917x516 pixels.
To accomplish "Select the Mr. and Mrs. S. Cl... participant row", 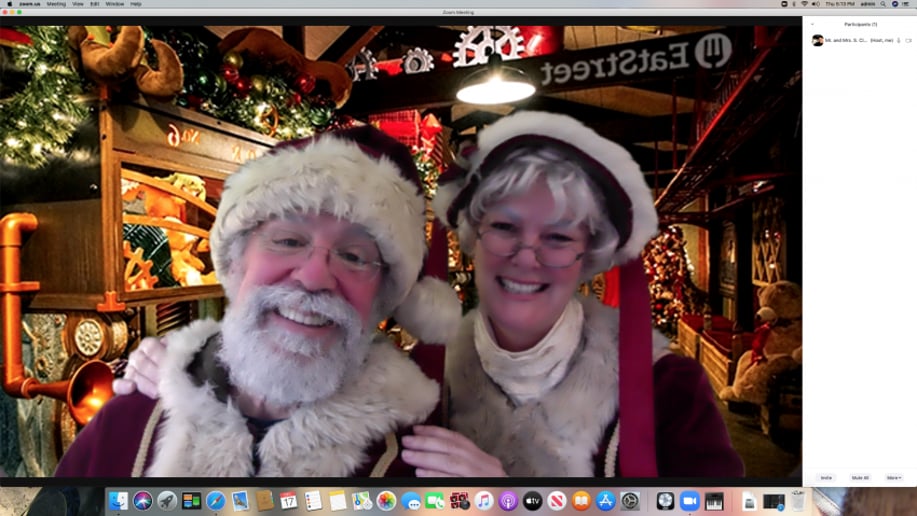I will tap(860, 40).
